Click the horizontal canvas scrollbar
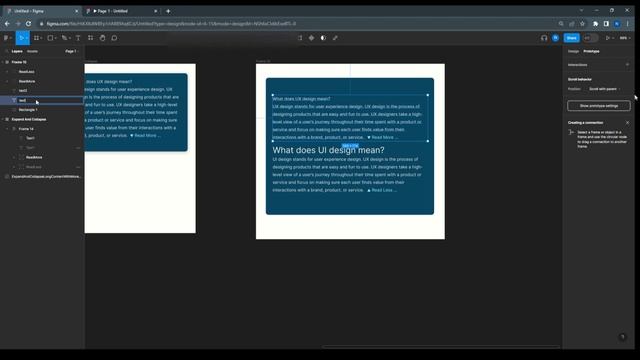The width and height of the screenshot is (640, 360). pos(441,347)
